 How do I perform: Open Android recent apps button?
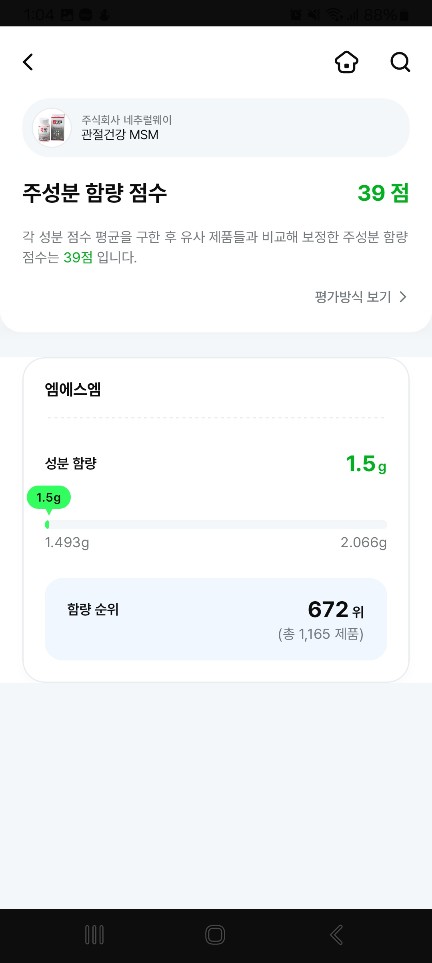(x=94, y=935)
